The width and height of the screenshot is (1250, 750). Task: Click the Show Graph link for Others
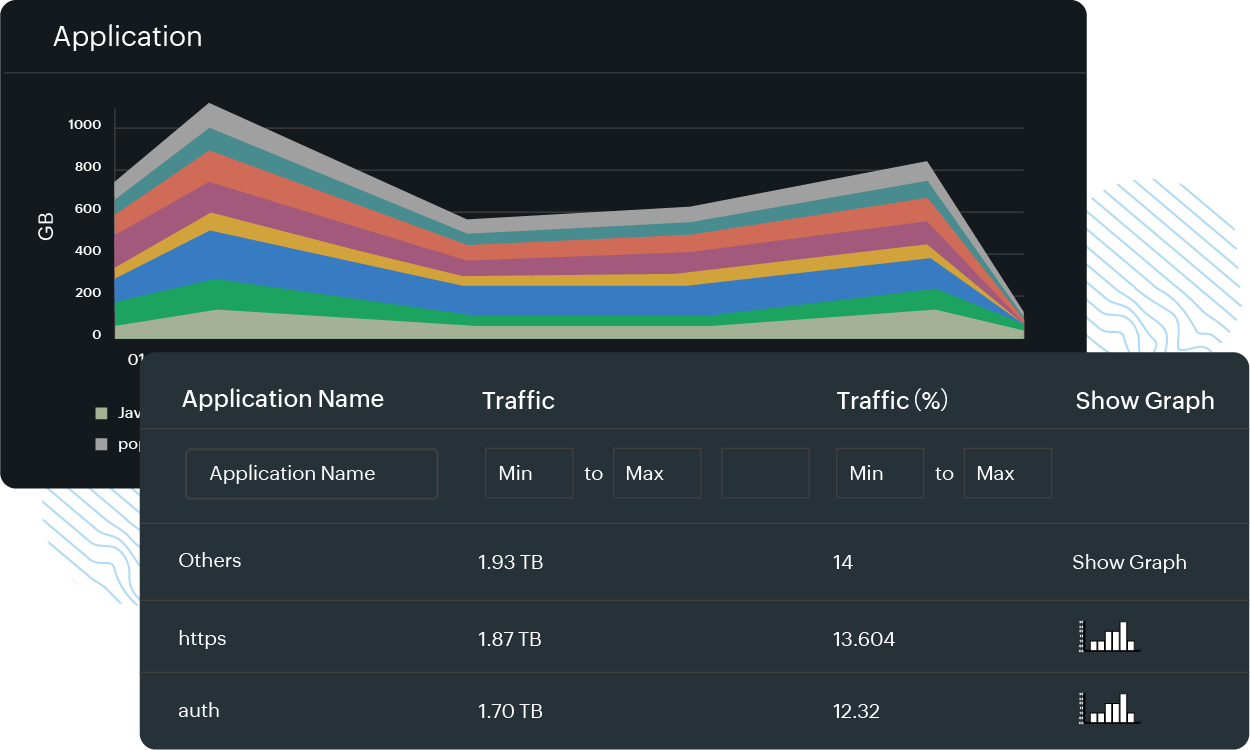pyautogui.click(x=1129, y=562)
